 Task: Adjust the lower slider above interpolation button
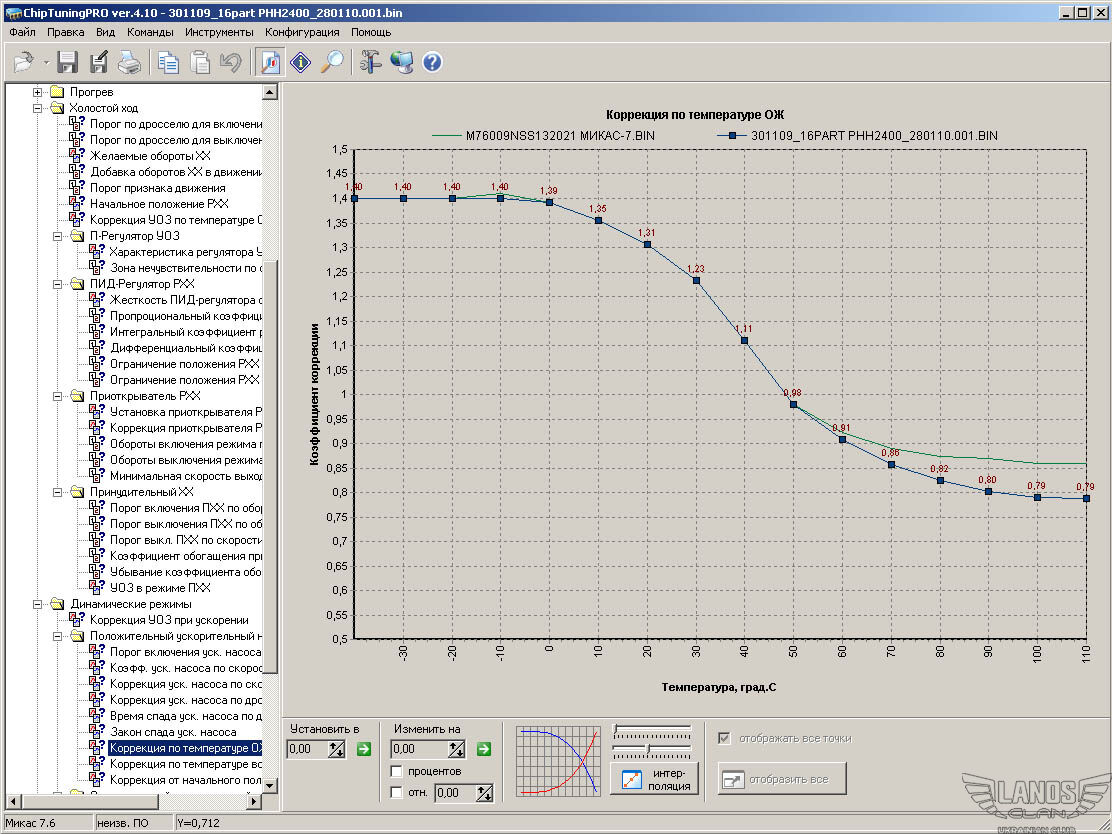648,748
